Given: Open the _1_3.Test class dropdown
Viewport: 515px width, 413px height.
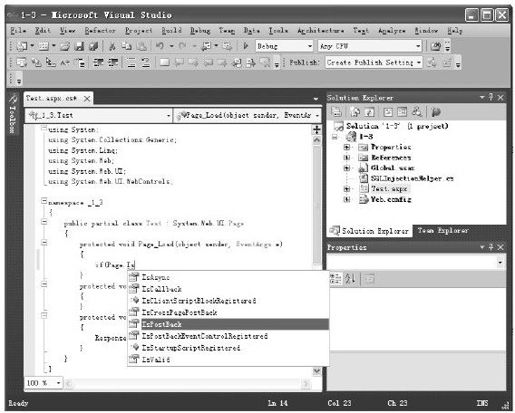Looking at the screenshot, I should (x=98, y=115).
